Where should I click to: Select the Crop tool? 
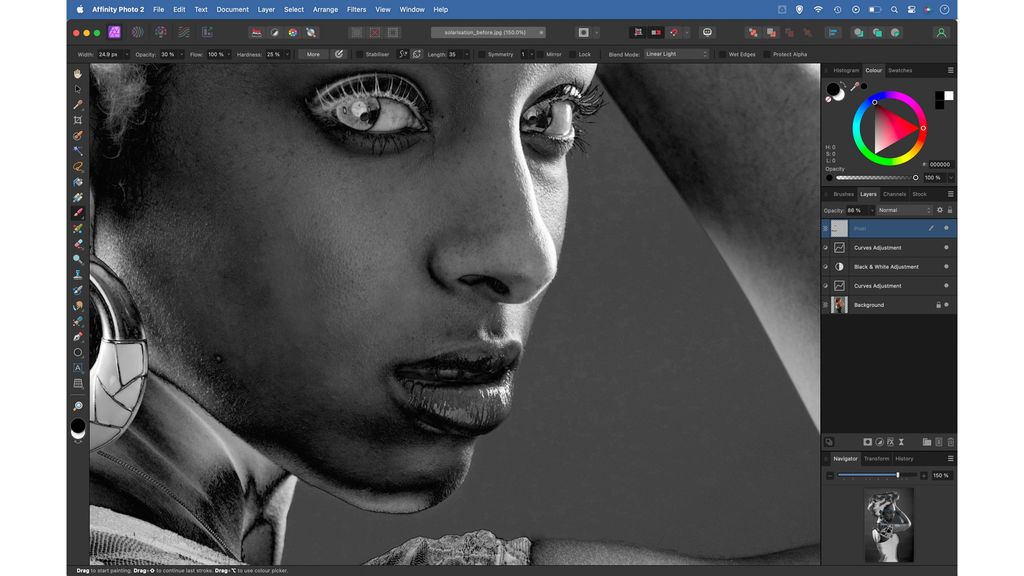click(77, 120)
